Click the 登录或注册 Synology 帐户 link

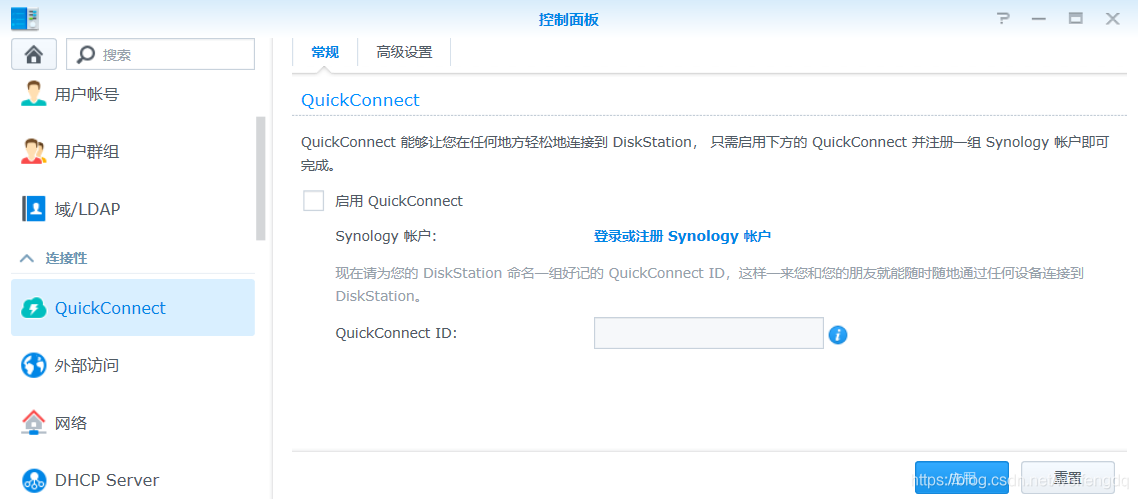tap(682, 236)
